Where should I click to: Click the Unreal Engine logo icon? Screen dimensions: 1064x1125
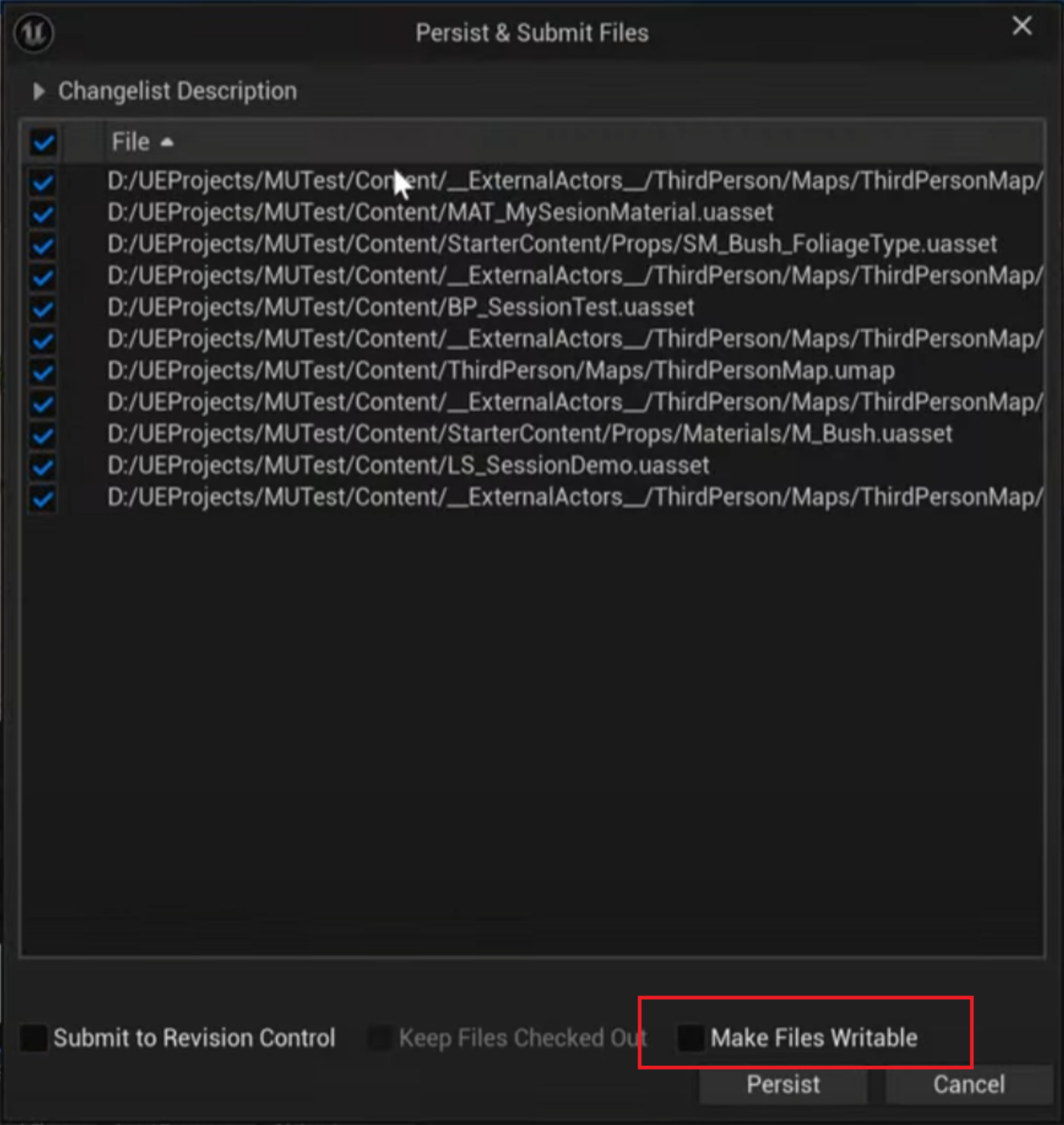click(33, 33)
